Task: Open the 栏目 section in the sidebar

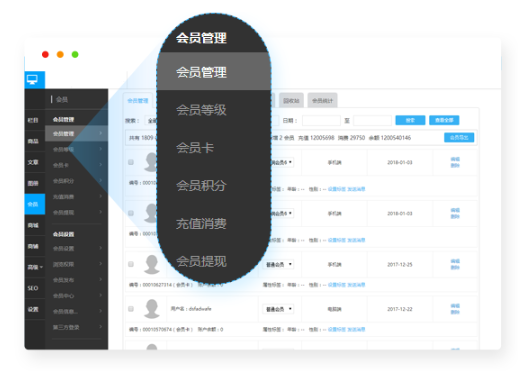Action: (x=33, y=120)
